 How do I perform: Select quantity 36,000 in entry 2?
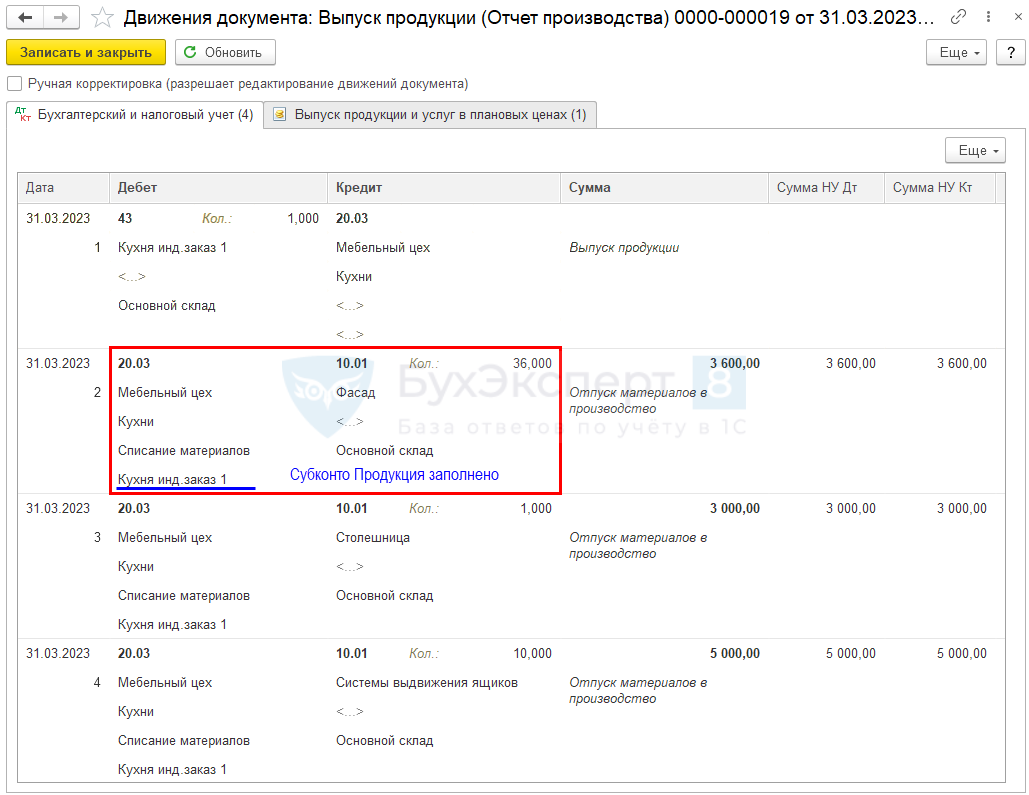click(532, 364)
